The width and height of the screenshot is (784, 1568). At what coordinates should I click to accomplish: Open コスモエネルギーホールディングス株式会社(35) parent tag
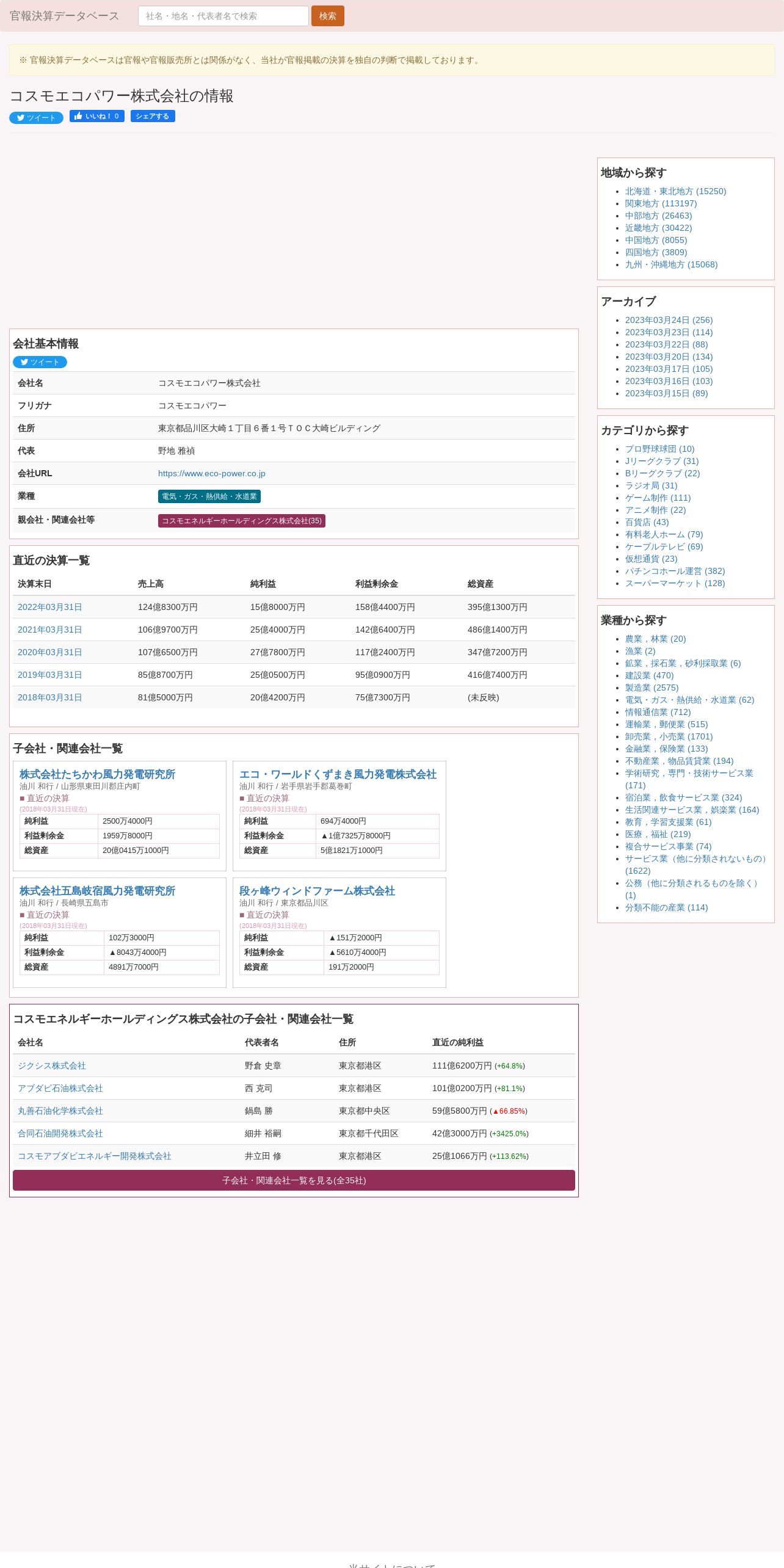pos(242,521)
